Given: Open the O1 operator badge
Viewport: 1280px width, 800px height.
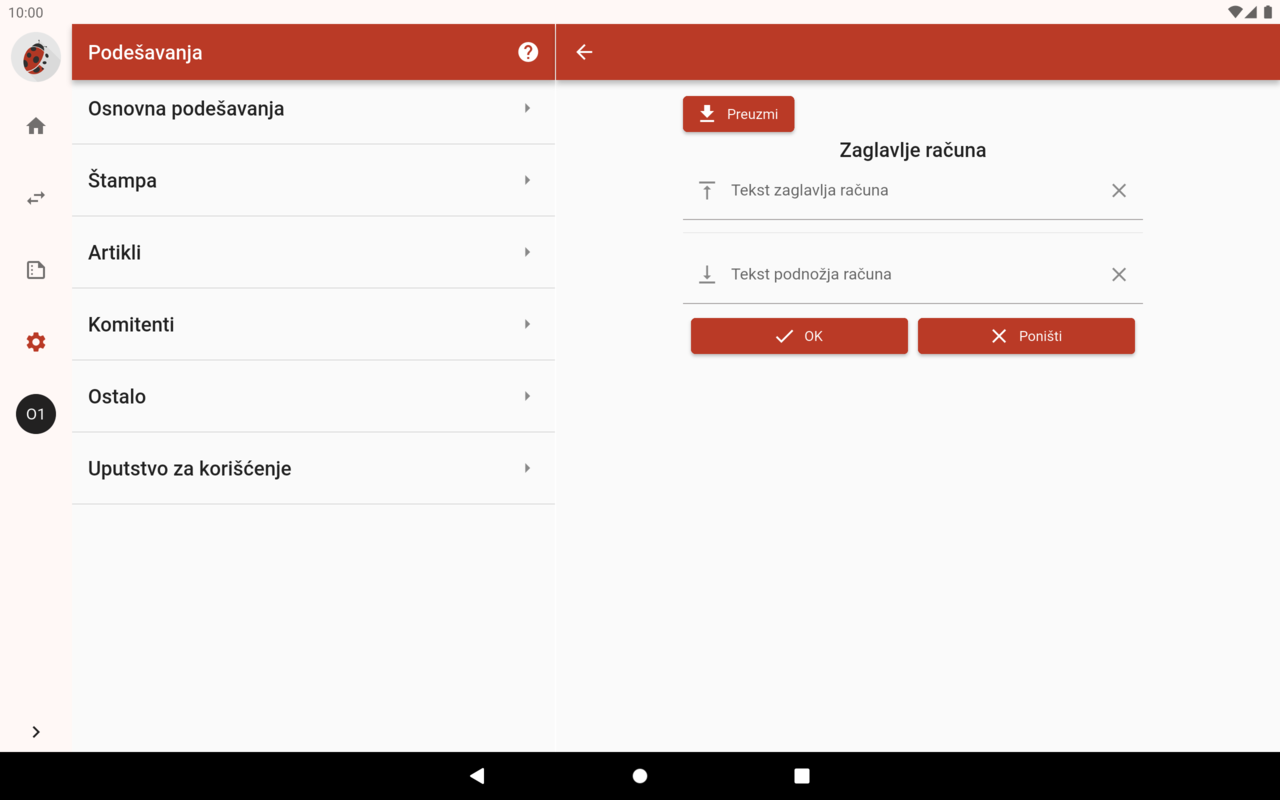Looking at the screenshot, I should click(x=36, y=414).
